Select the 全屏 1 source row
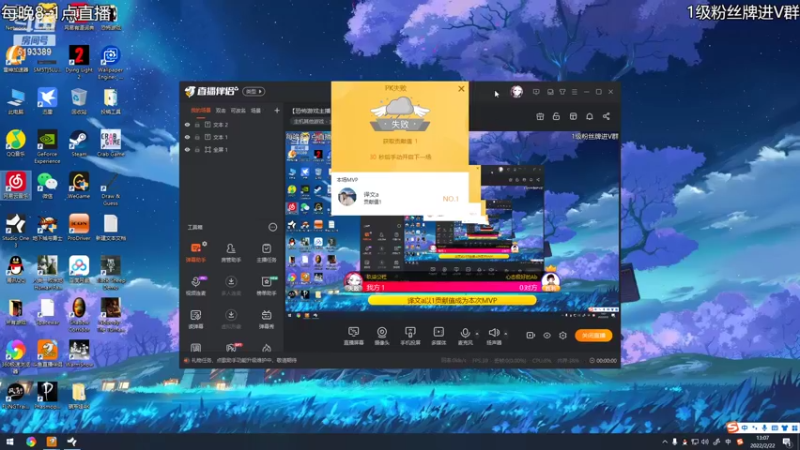Viewport: 800px width, 450px height. point(231,149)
